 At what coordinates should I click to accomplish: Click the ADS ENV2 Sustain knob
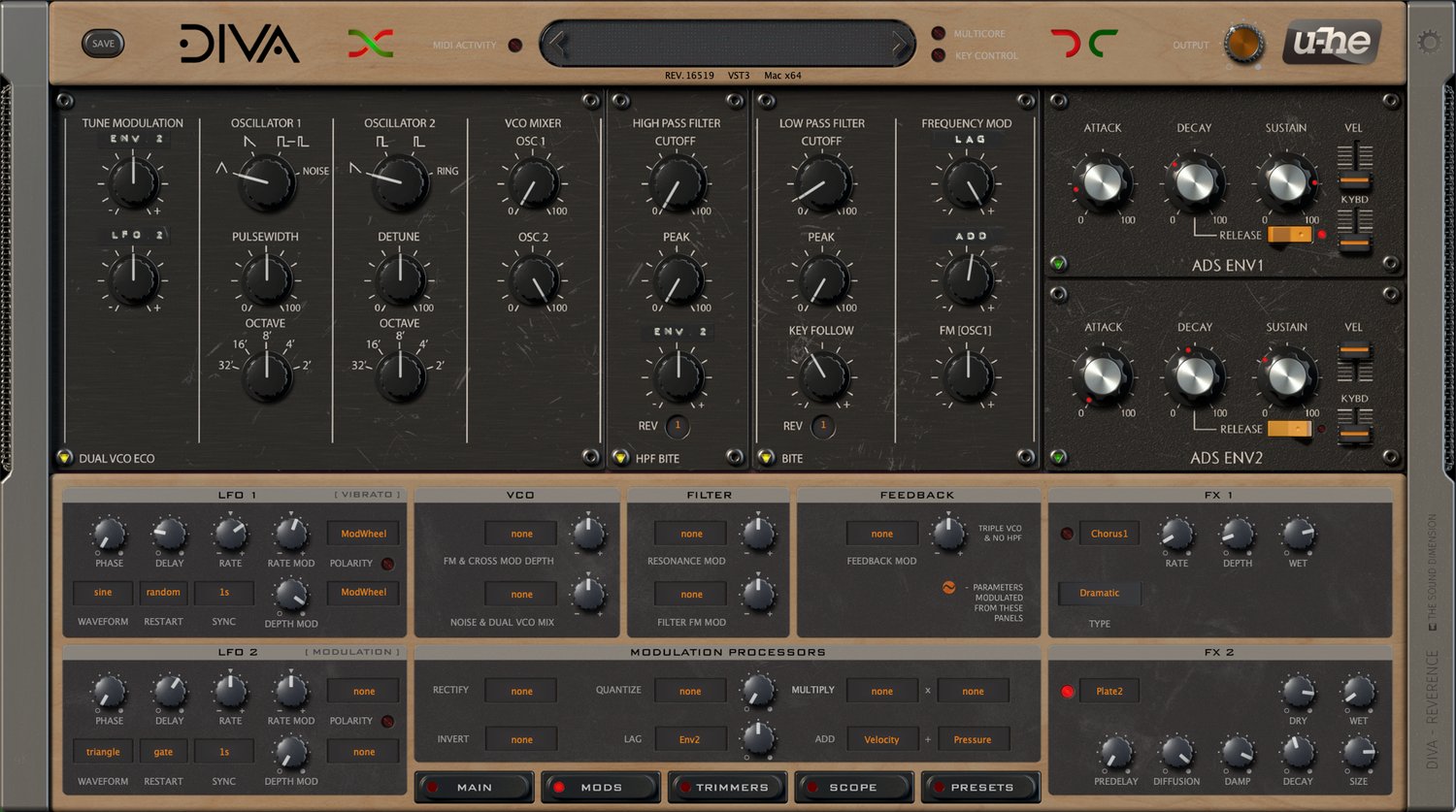[1286, 376]
